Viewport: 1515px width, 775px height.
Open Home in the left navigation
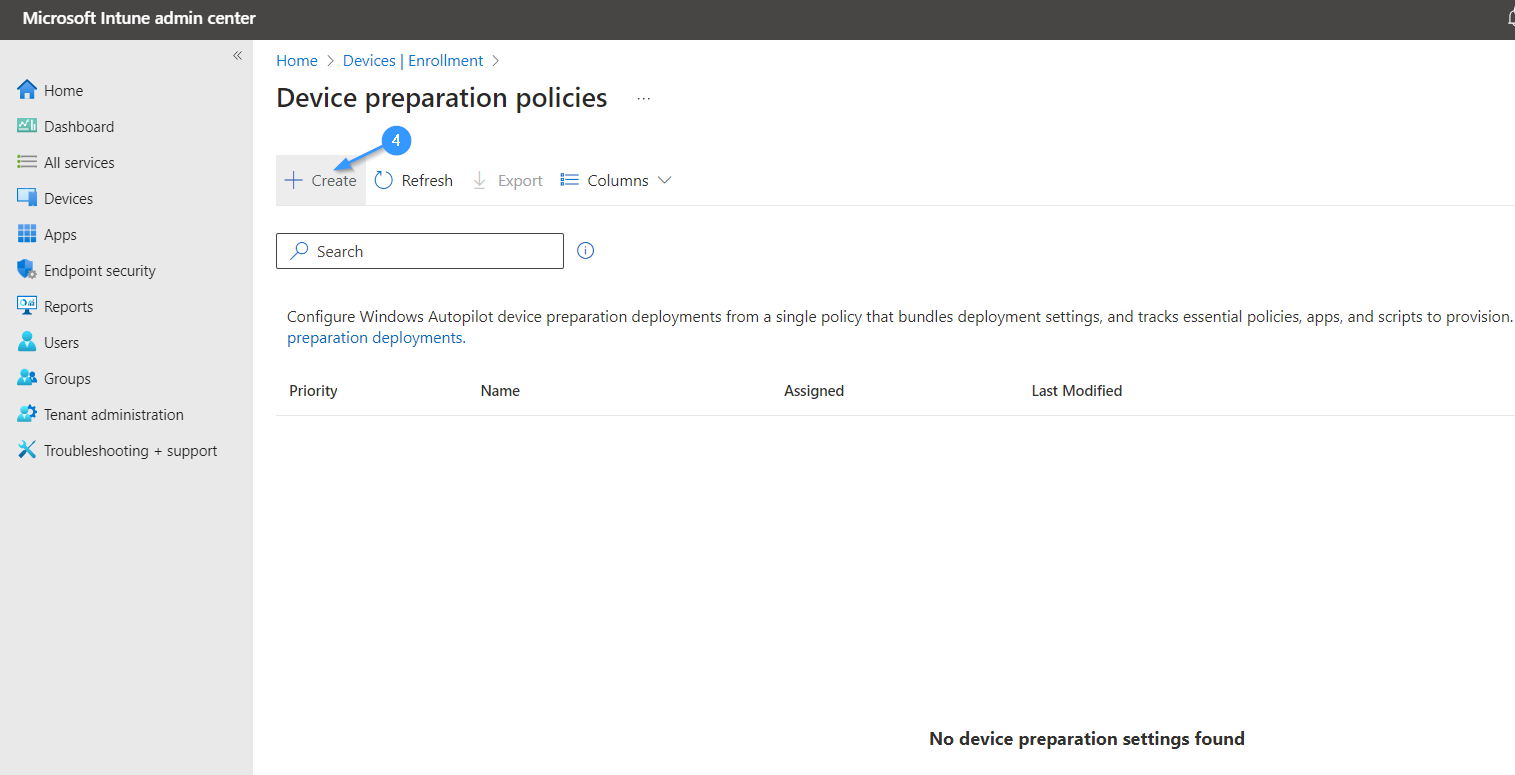tap(64, 90)
